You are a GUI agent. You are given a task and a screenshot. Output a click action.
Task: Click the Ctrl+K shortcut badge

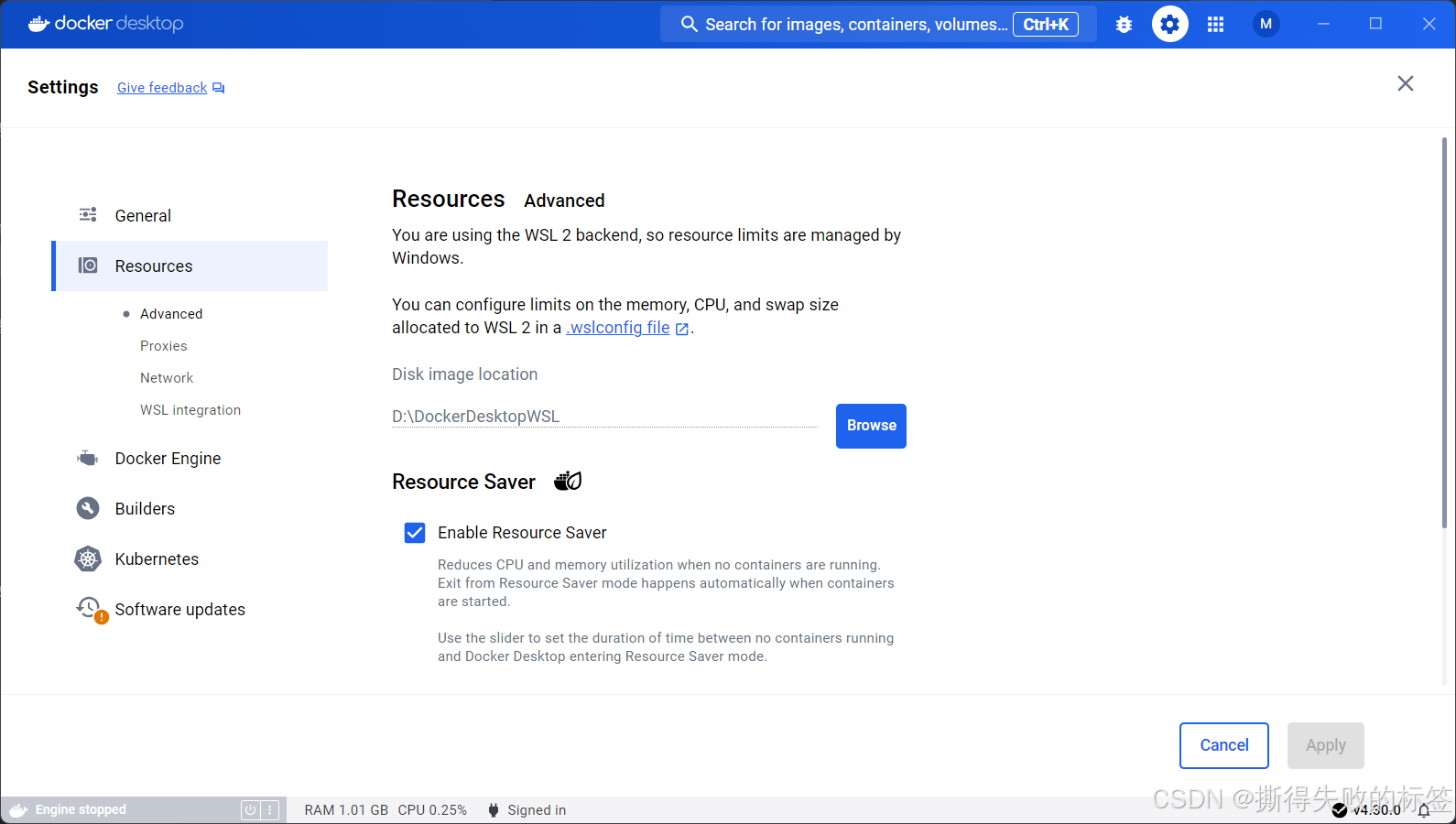tap(1046, 25)
